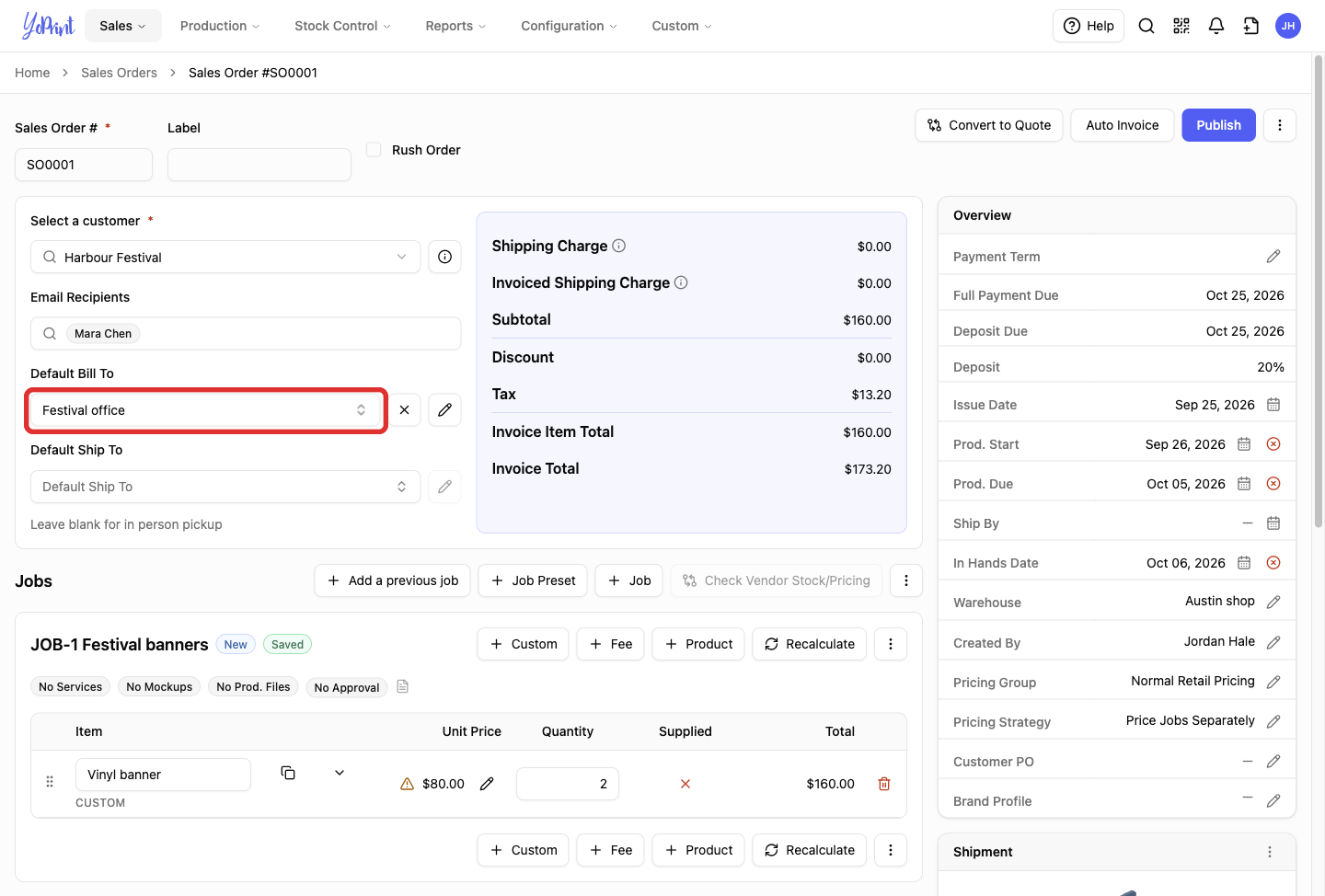Screen dimensions: 1325x896
Task: Edit the Payment Term pencil icon
Action: 1273,257
